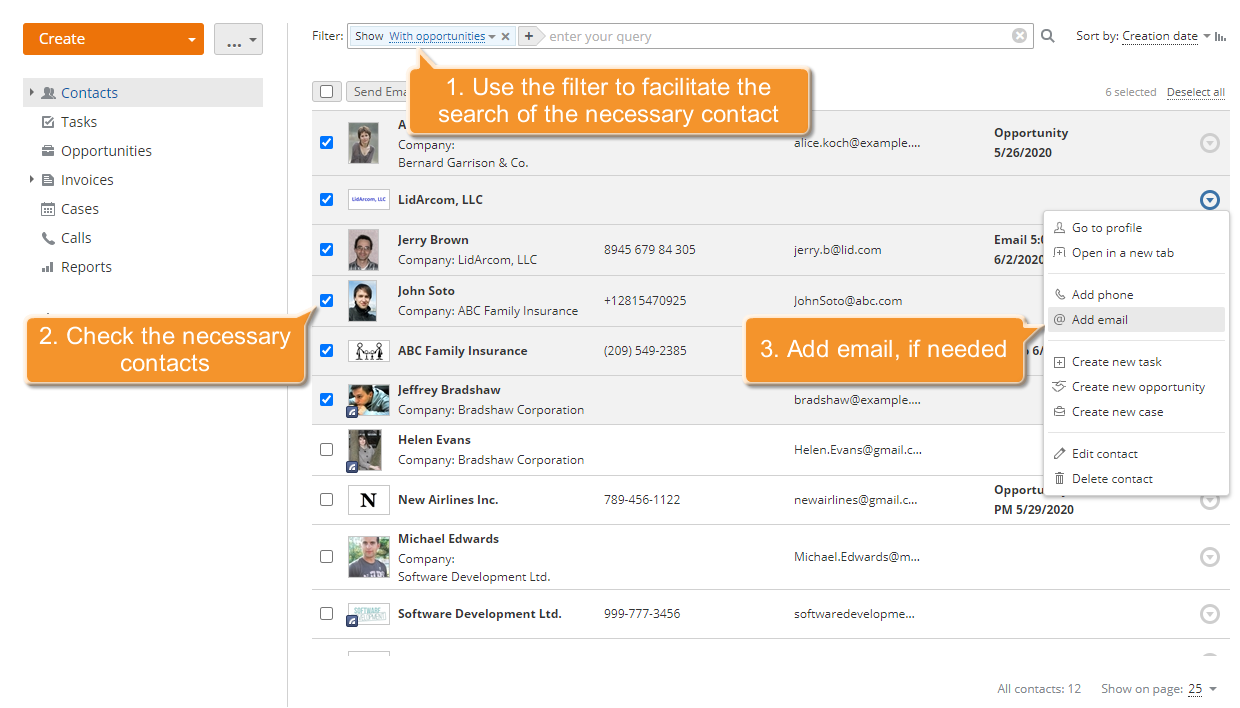Toggle sort order icon beside Creation date
Screen dimensions: 1240x708
point(1220,37)
